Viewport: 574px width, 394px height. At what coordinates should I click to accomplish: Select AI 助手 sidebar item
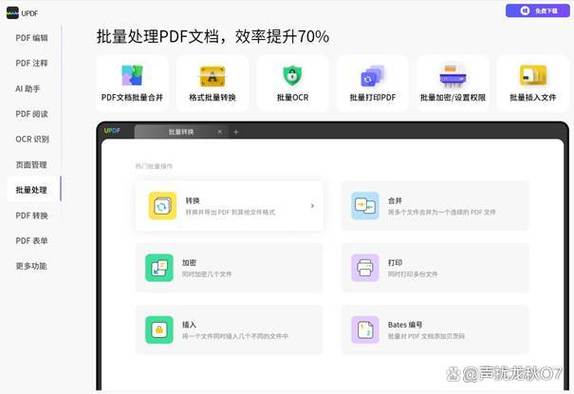[x=28, y=89]
